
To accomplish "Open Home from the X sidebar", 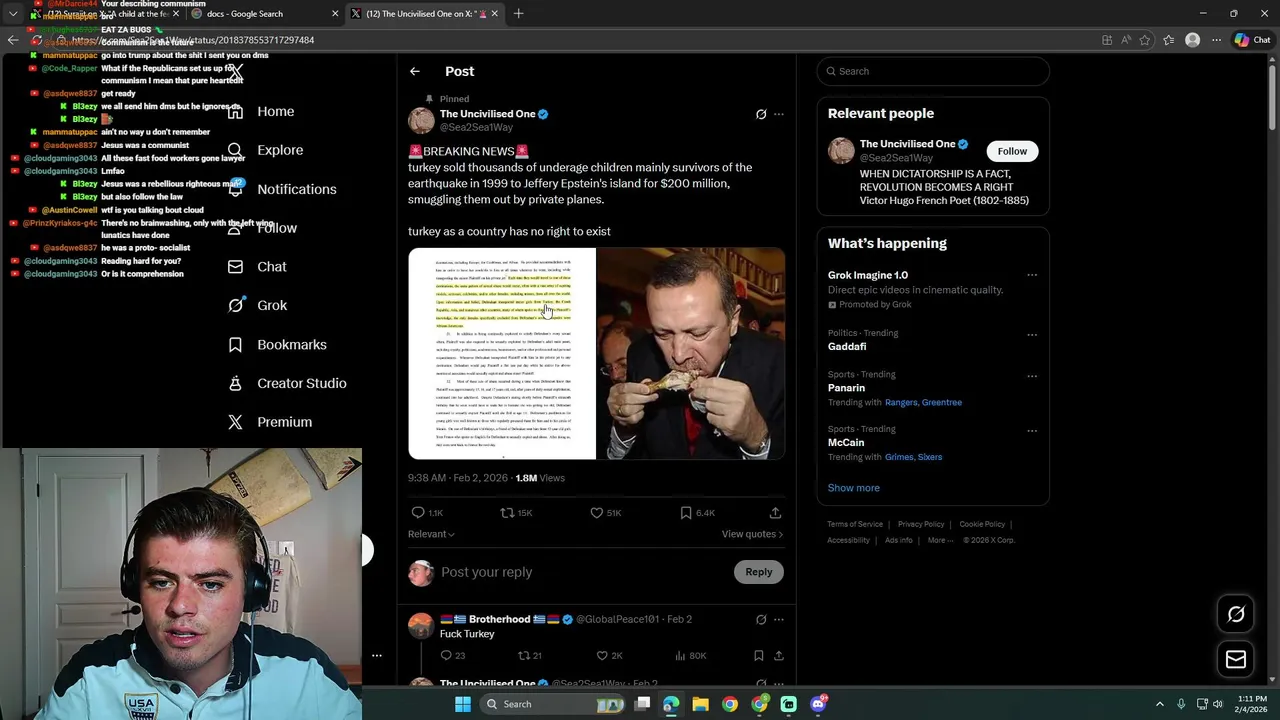I will pos(261,111).
